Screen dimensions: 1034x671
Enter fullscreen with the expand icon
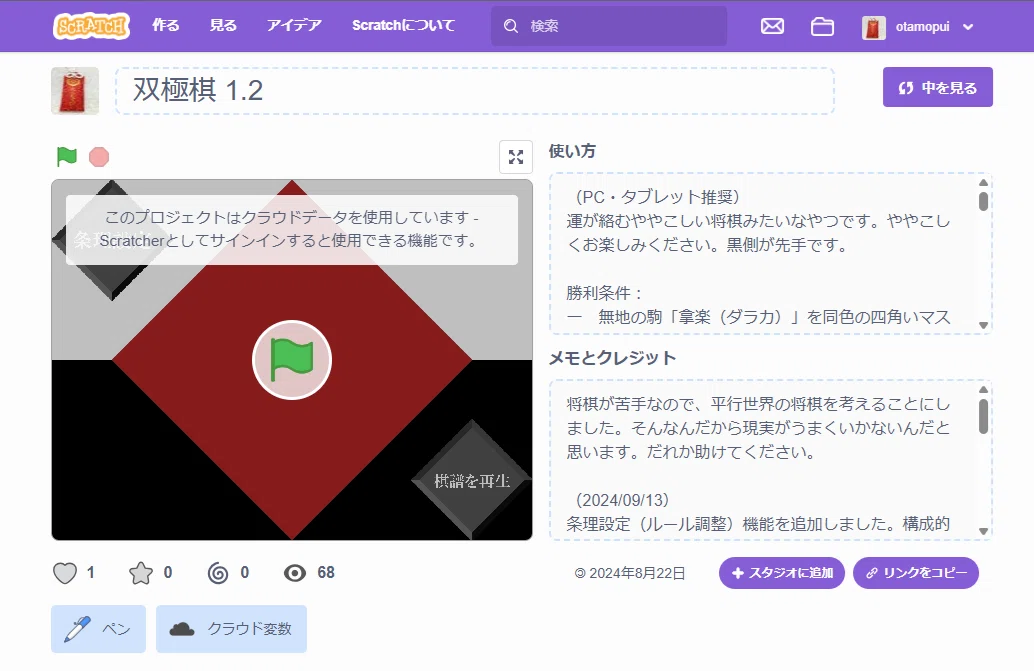pos(516,157)
